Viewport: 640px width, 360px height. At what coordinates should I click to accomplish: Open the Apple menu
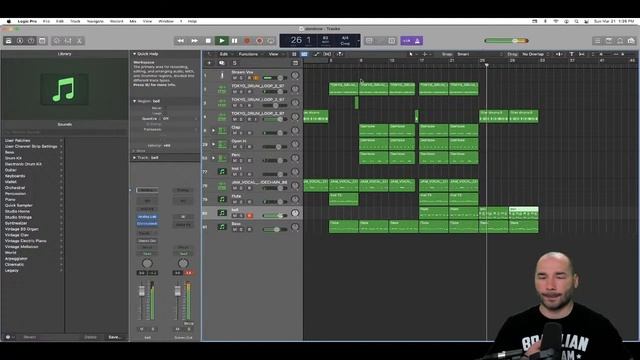point(9,21)
